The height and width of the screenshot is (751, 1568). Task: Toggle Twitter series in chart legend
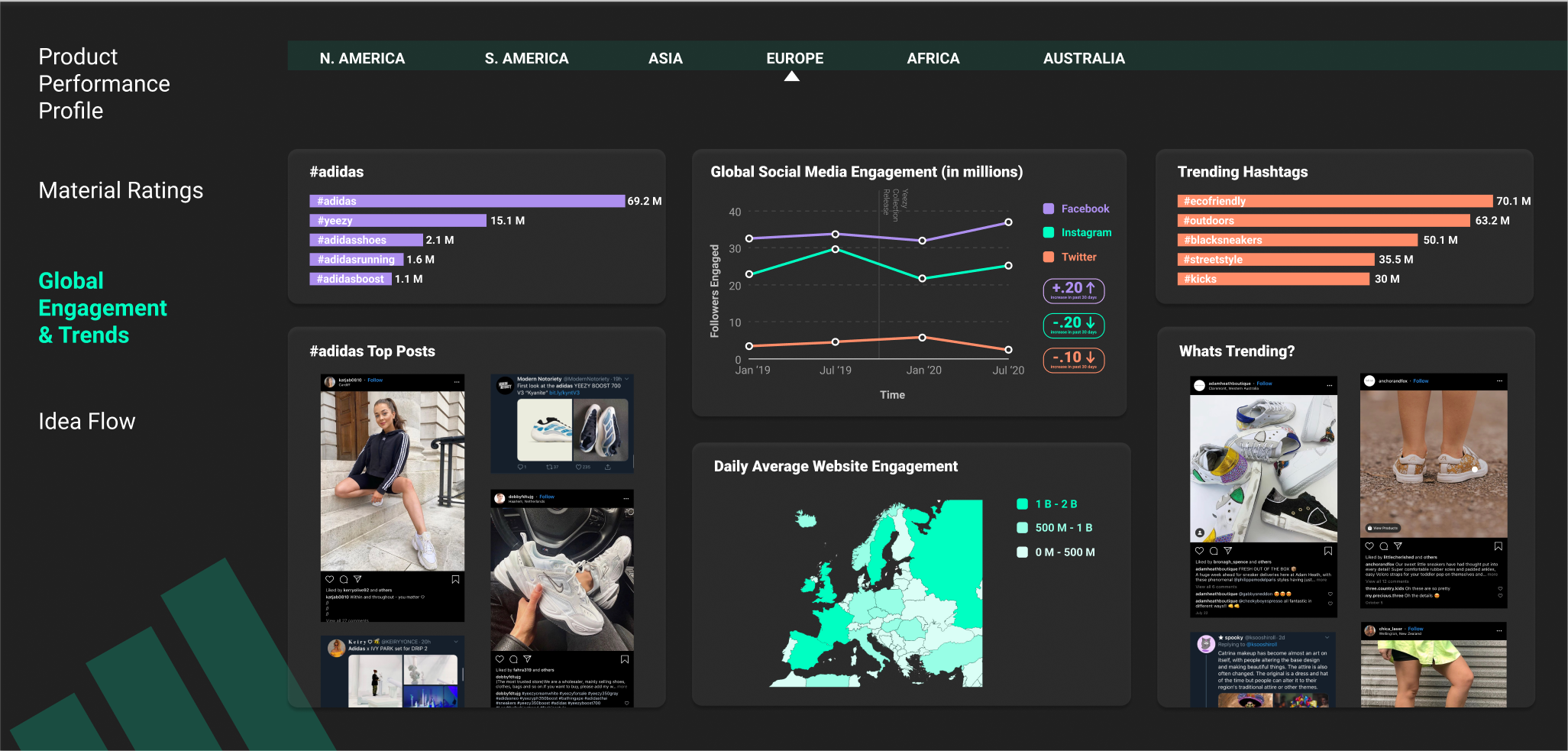point(1069,257)
